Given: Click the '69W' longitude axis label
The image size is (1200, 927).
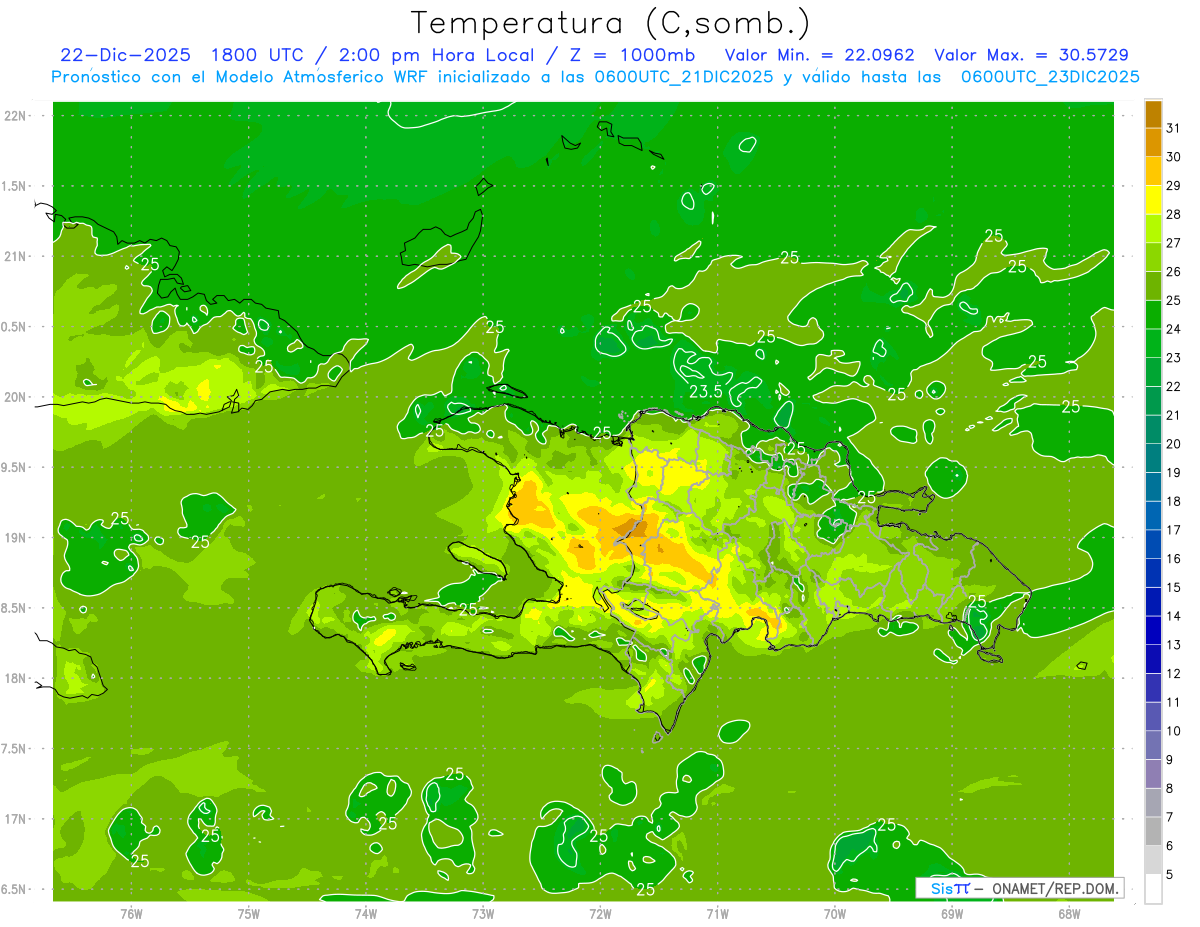Looking at the screenshot, I should pos(952,913).
